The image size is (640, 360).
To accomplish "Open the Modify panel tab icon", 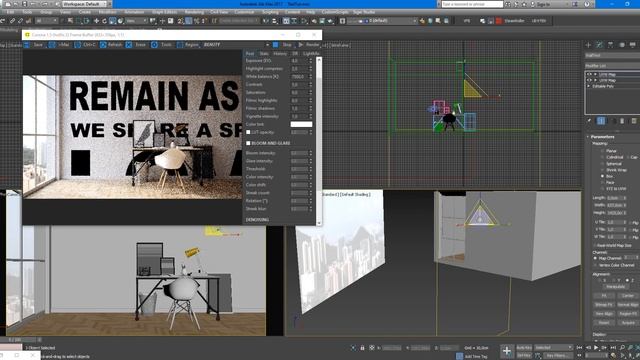I will coord(599,45).
